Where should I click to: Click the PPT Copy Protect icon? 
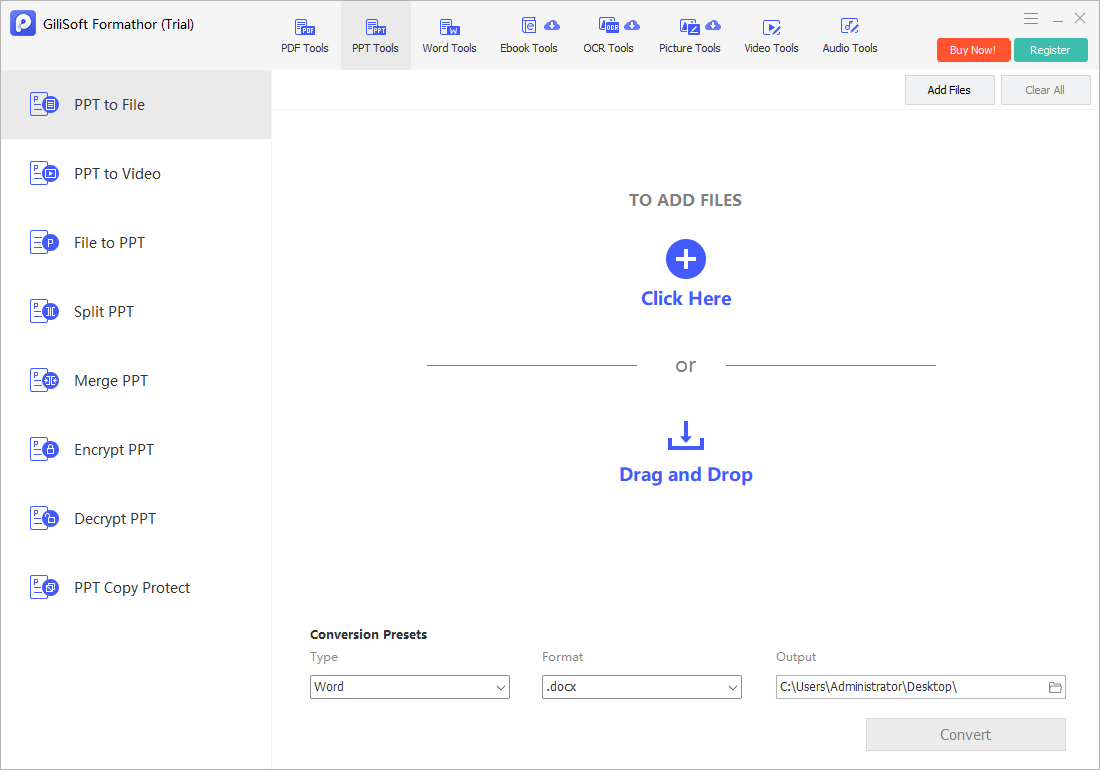pyautogui.click(x=44, y=588)
